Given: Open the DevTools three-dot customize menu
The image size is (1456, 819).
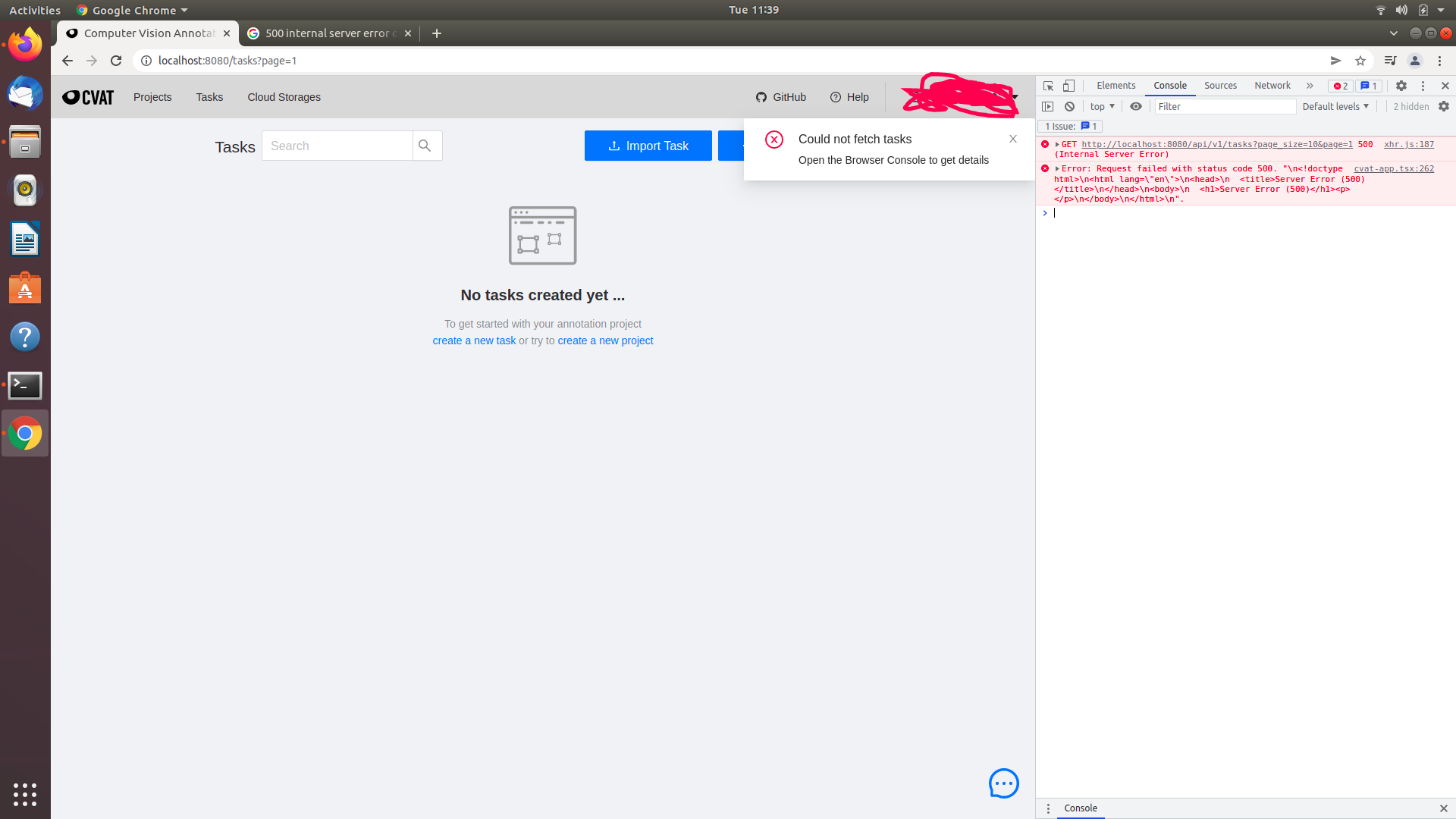Looking at the screenshot, I should pyautogui.click(x=1423, y=86).
